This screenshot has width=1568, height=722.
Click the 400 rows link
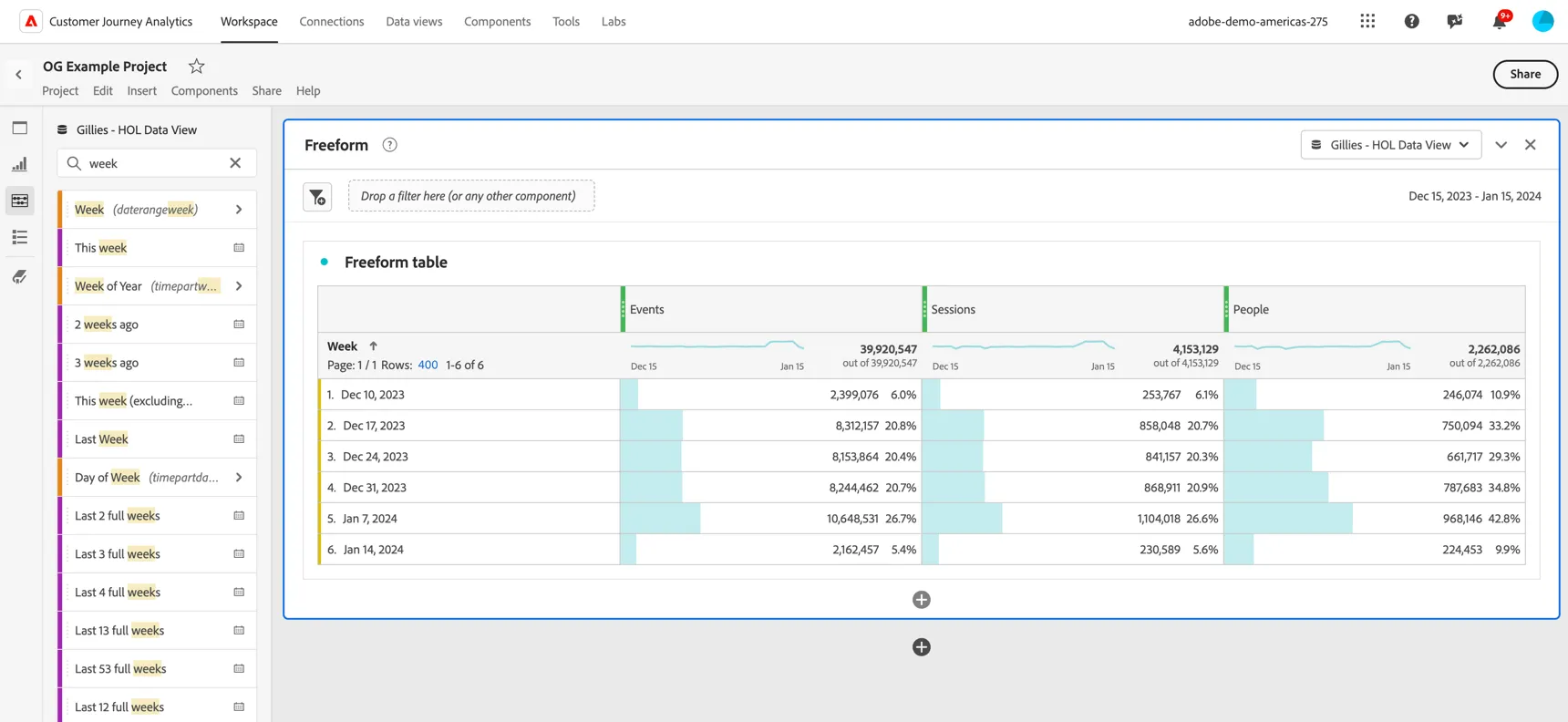coord(428,365)
